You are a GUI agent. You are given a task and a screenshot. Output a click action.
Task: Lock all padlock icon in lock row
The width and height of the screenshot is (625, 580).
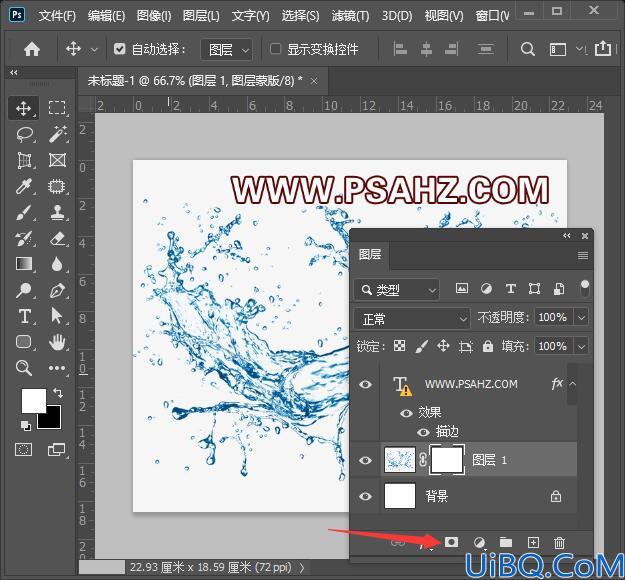(x=488, y=346)
